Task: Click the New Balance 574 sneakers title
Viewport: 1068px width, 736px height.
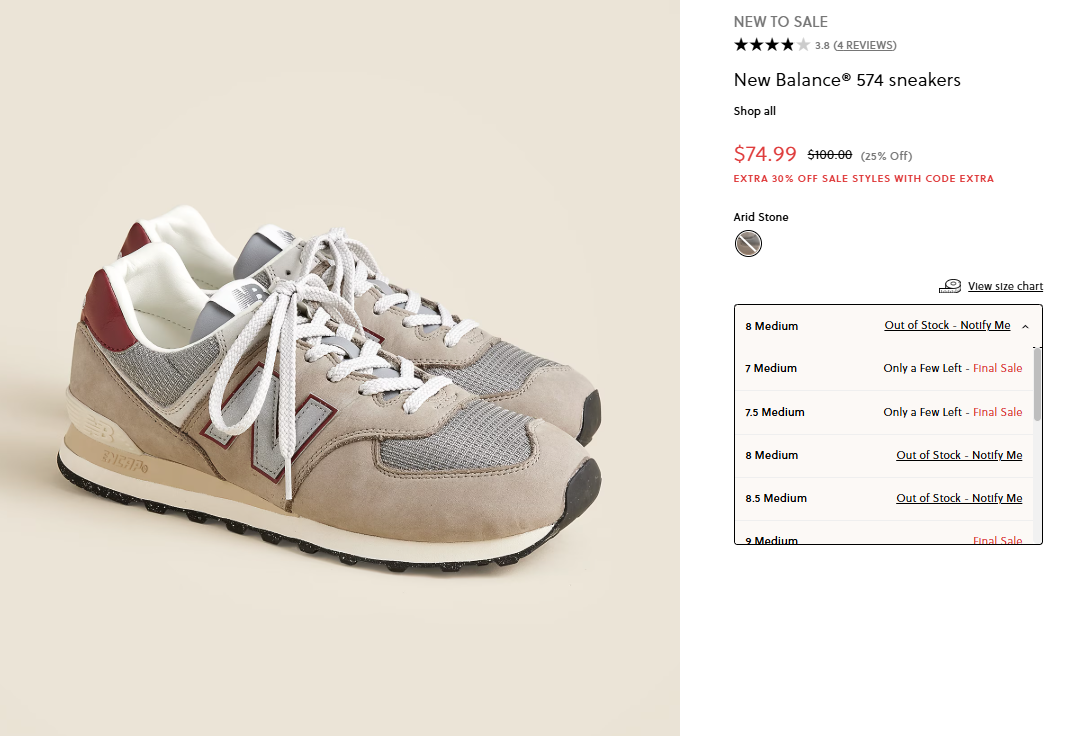Action: (x=847, y=80)
